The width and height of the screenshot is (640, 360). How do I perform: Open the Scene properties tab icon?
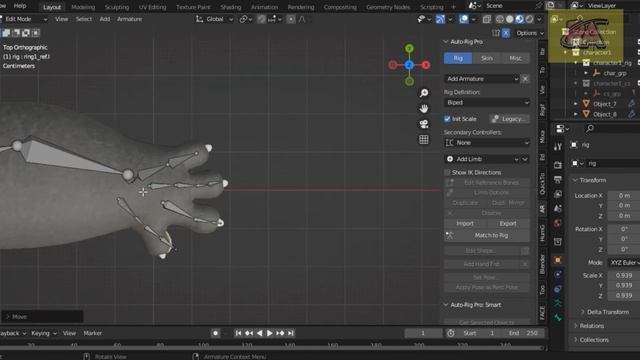point(558,209)
